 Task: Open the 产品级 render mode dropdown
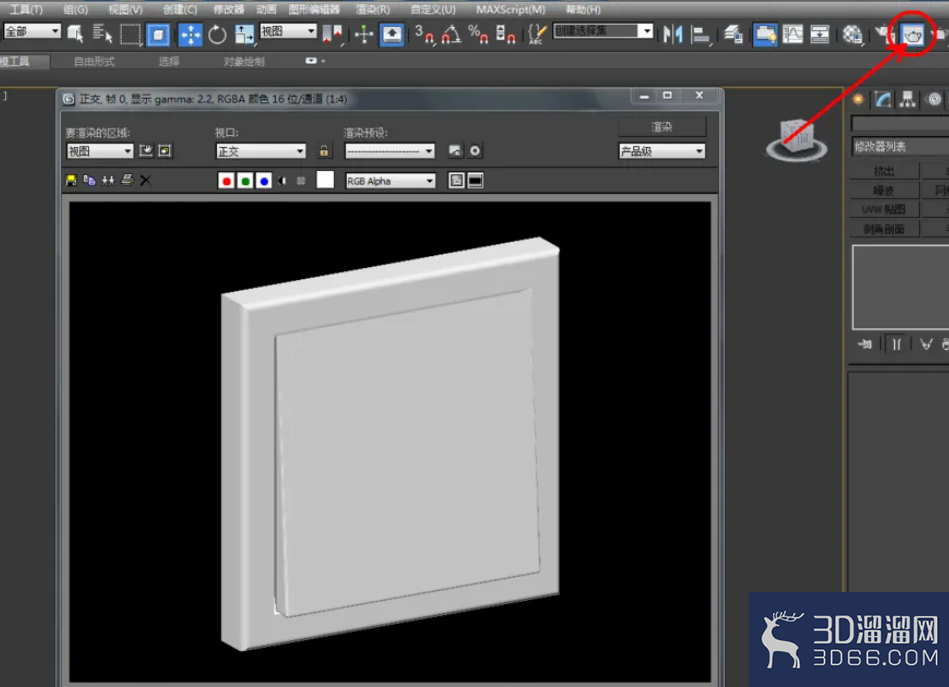[x=662, y=151]
